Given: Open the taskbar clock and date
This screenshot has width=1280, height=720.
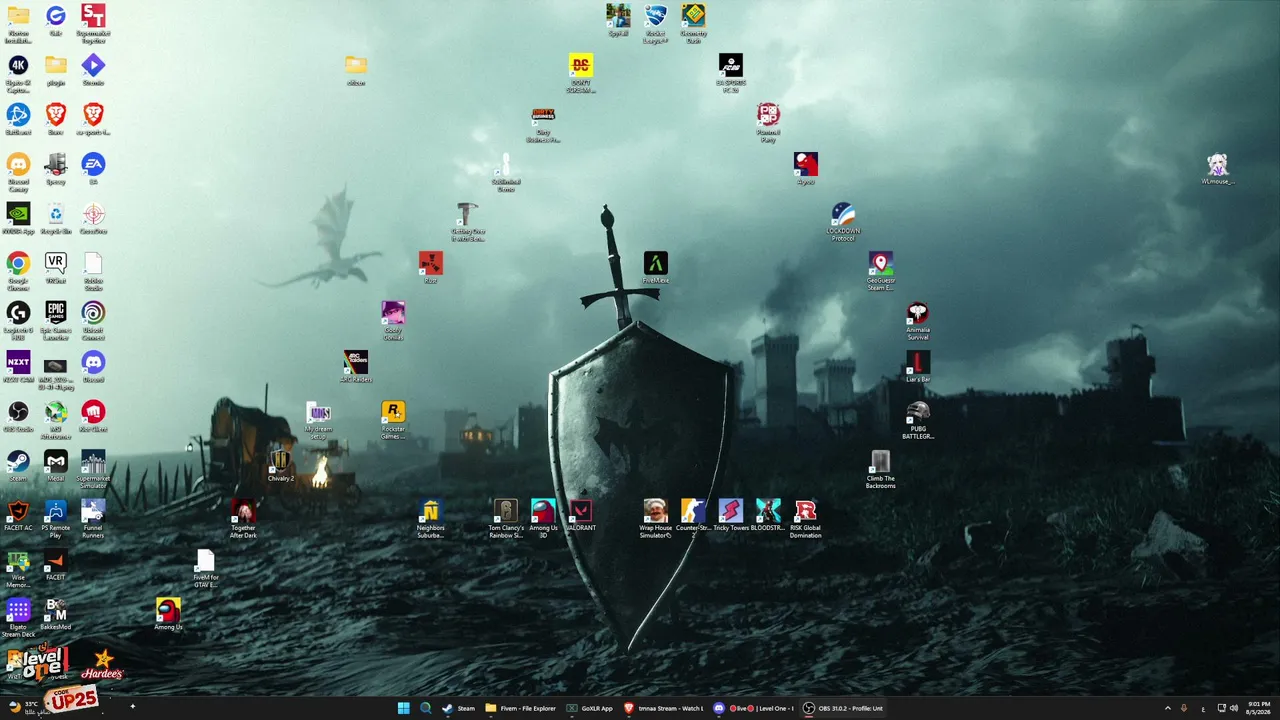Looking at the screenshot, I should [1259, 708].
